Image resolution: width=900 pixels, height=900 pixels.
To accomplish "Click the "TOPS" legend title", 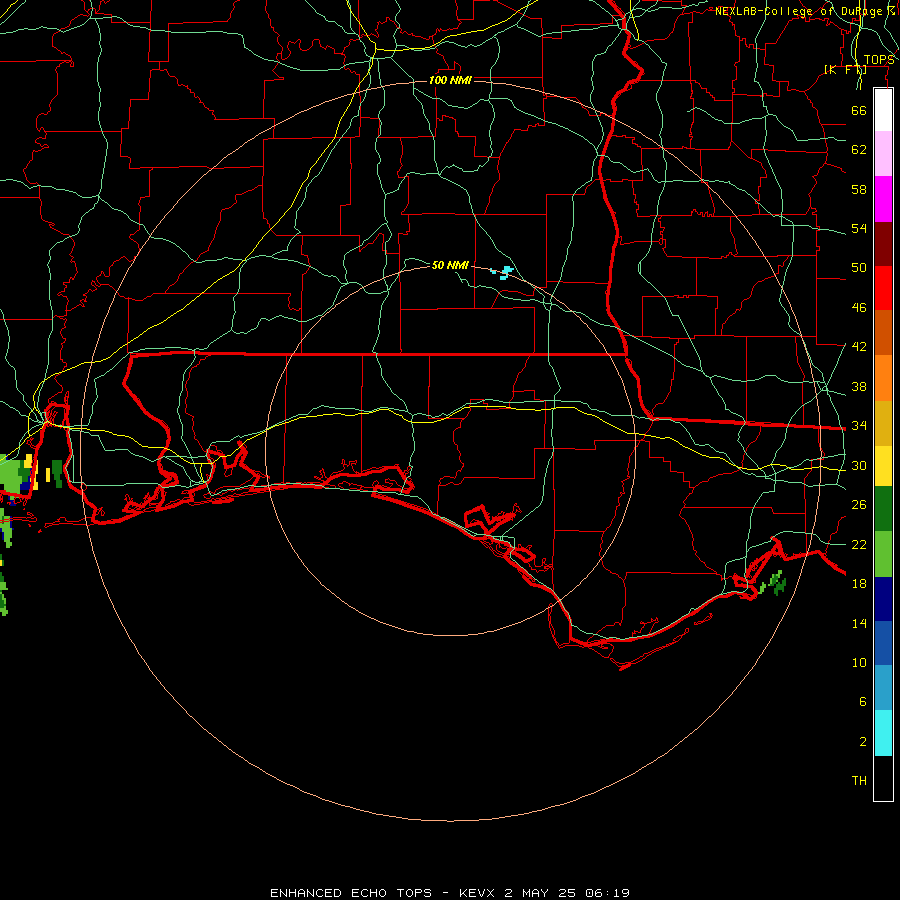I will pyautogui.click(x=879, y=60).
